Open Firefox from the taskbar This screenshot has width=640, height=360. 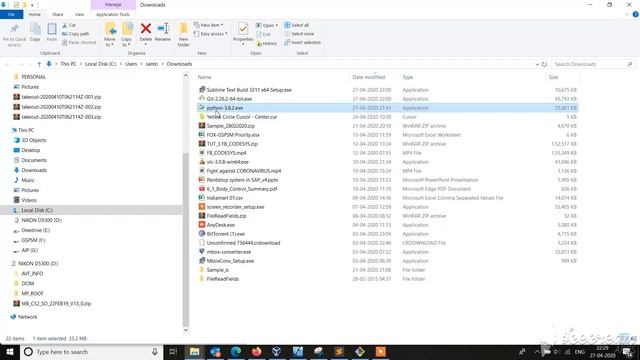256,352
